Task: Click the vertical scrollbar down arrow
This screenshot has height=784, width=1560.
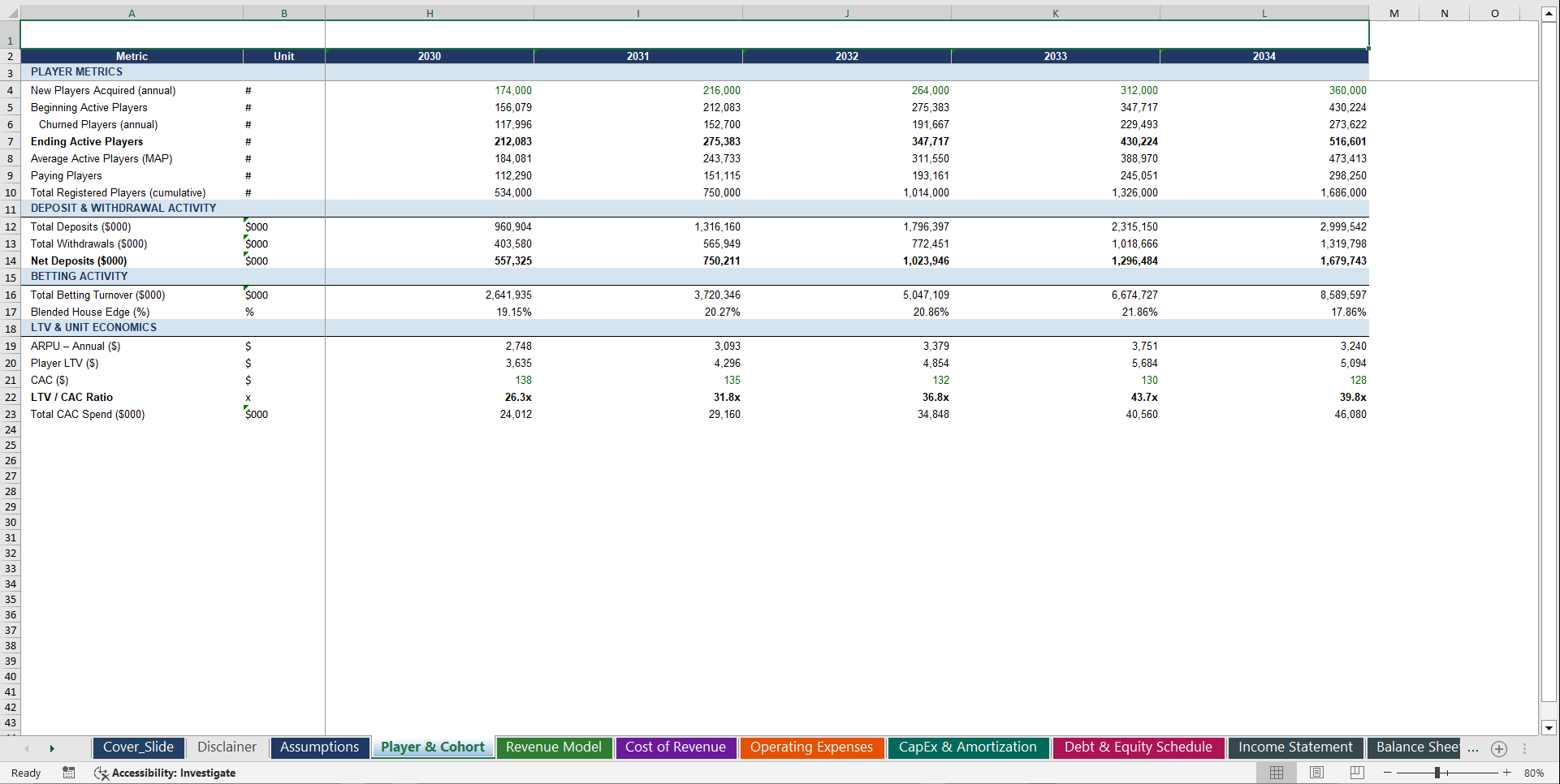Action: [1550, 729]
